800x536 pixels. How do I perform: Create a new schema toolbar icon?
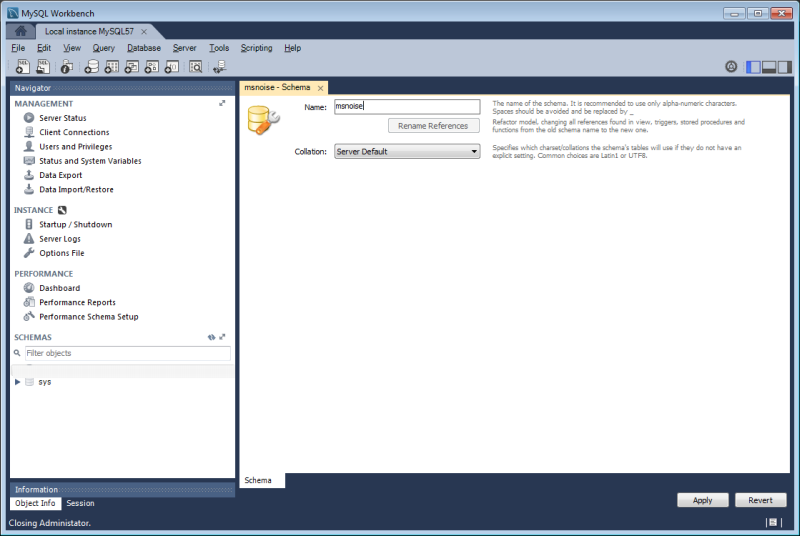click(x=91, y=66)
